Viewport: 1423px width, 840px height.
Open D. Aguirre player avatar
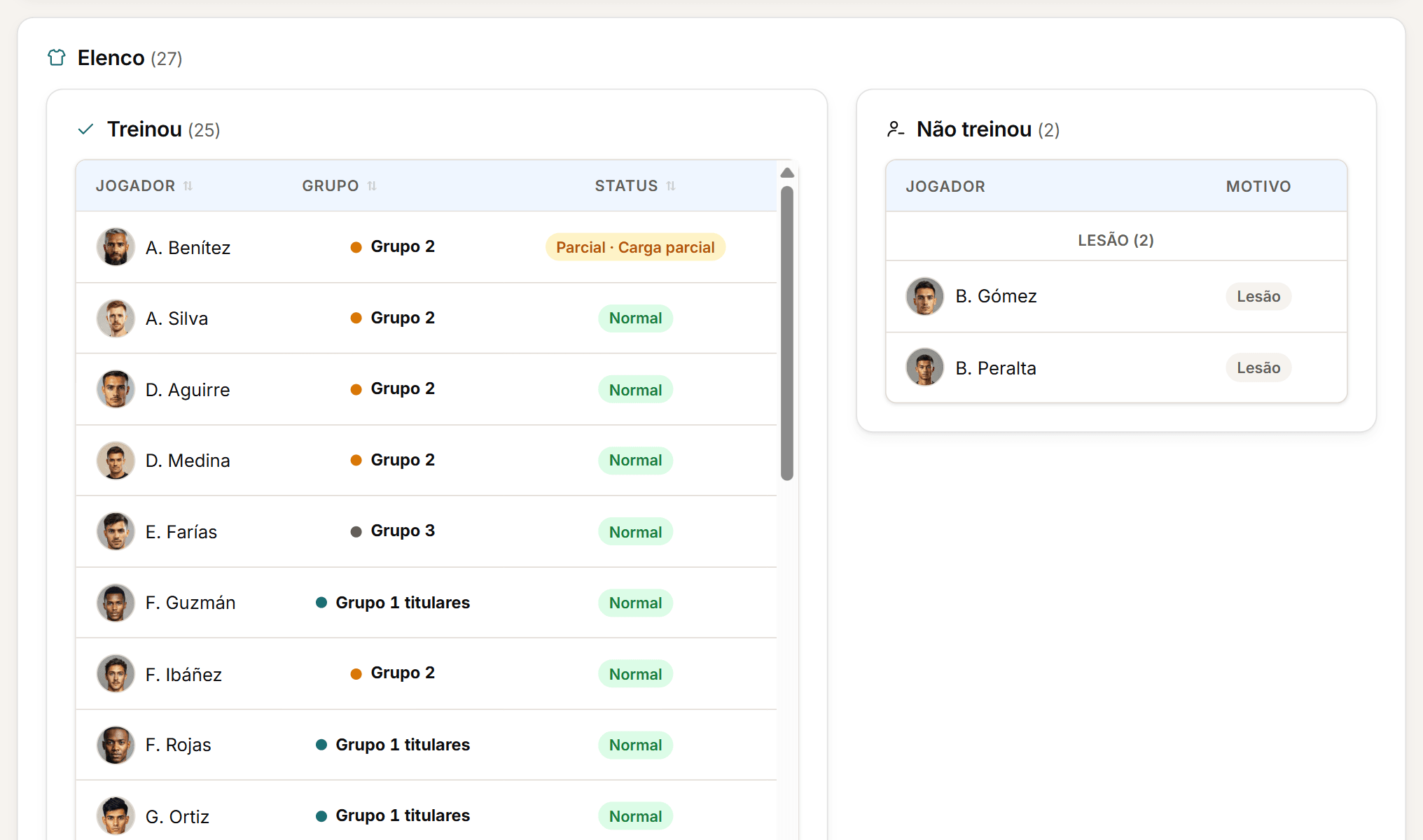116,389
